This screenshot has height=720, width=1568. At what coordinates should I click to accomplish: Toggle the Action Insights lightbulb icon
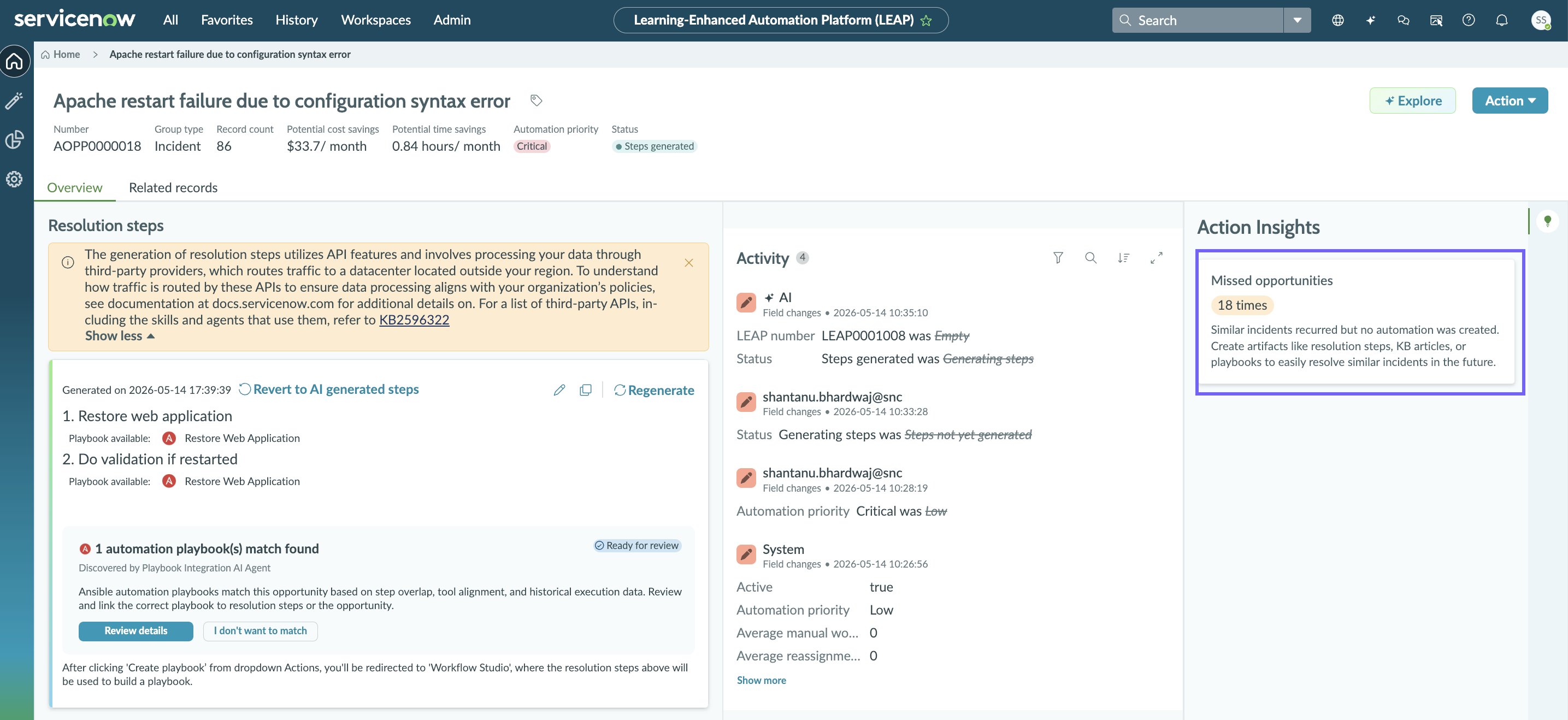(x=1547, y=221)
